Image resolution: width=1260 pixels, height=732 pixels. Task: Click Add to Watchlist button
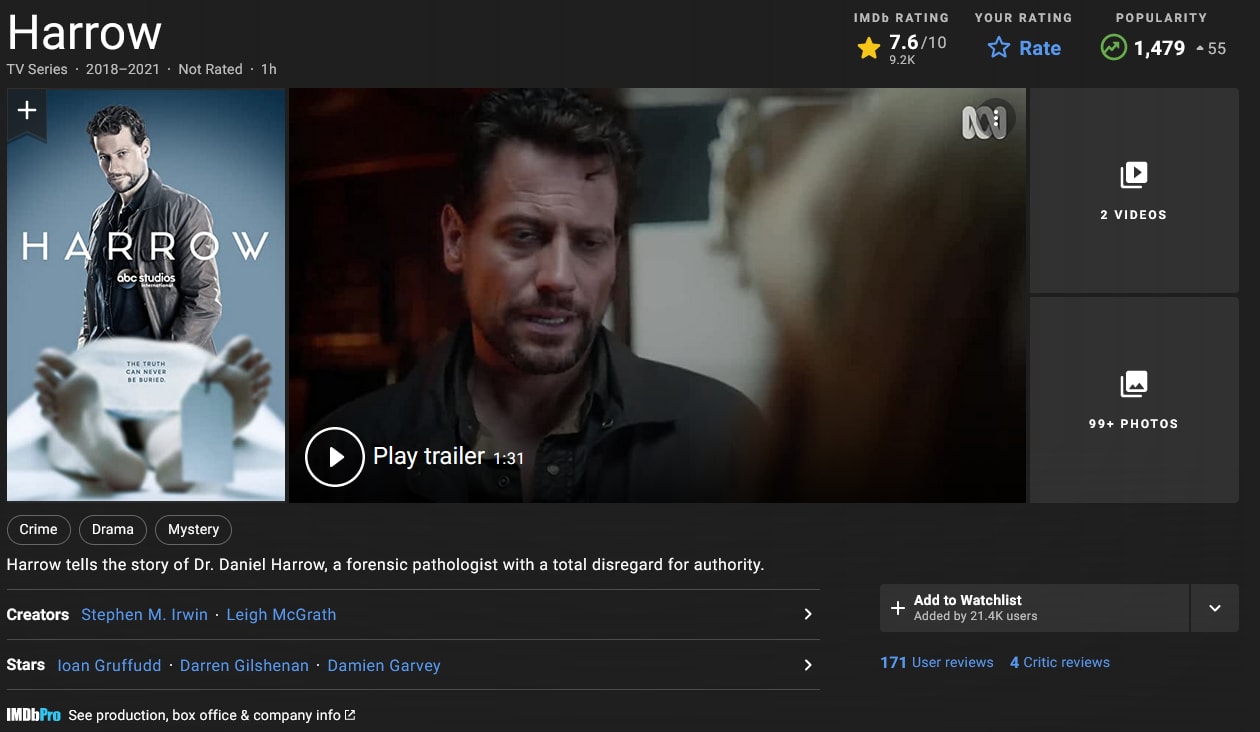(1034, 608)
